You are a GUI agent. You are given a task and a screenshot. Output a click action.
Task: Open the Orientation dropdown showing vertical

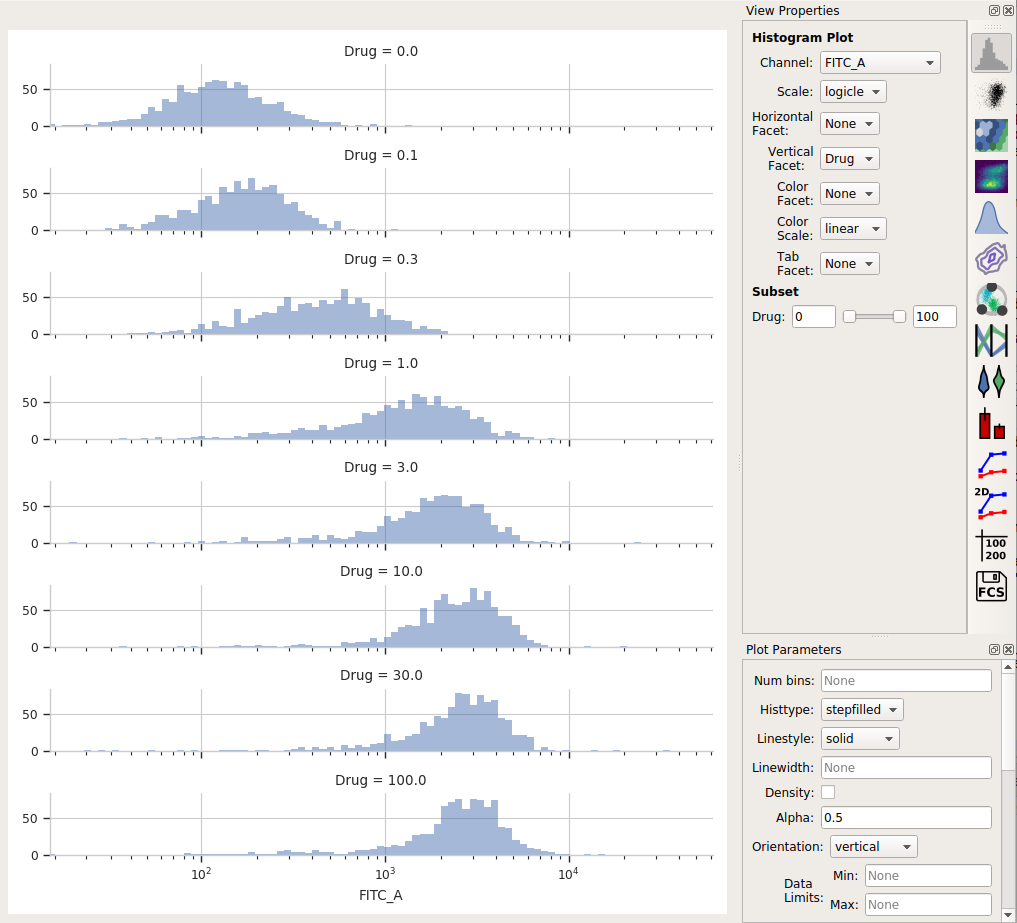(x=874, y=846)
